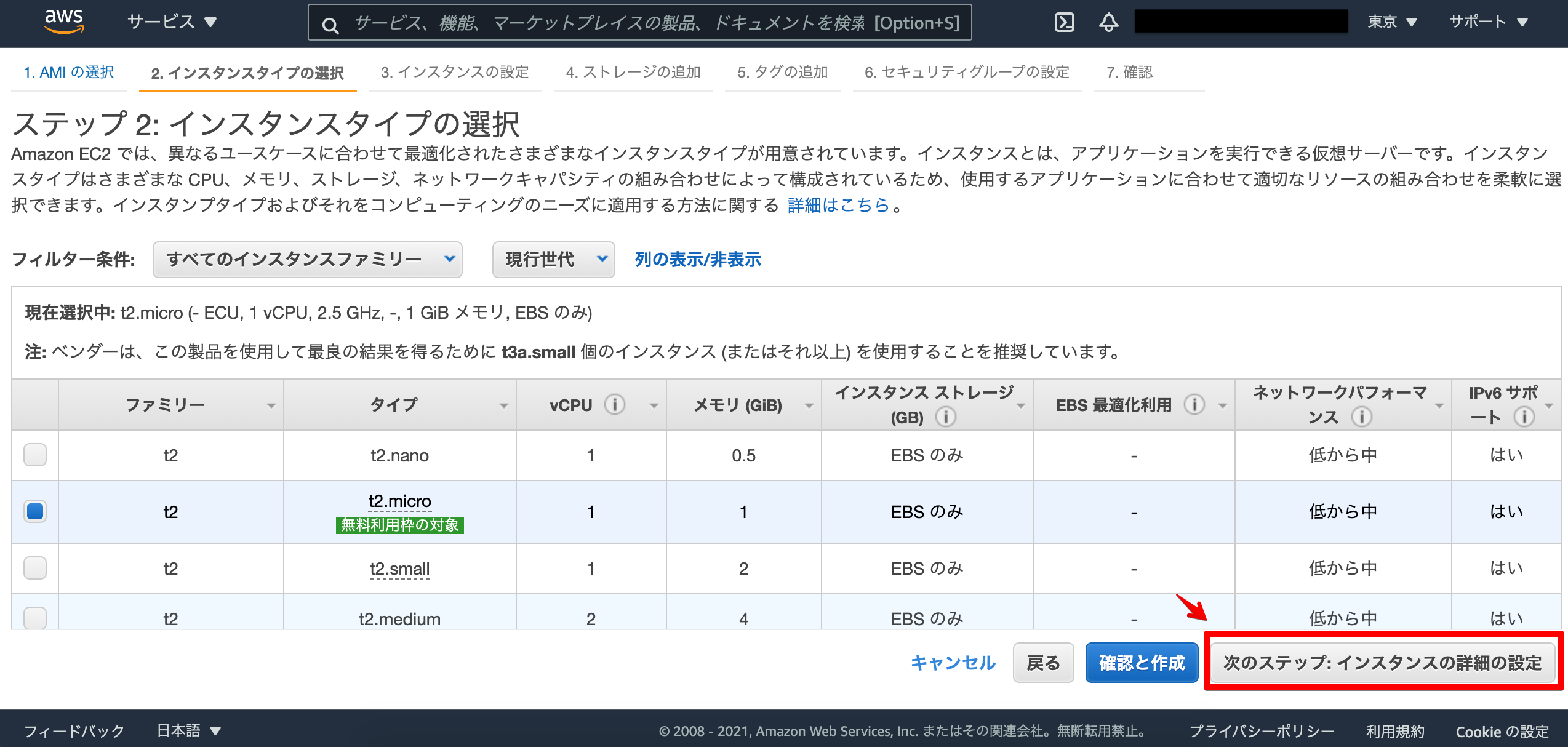Screen dimensions: 1568x747
Task: Switch to 4. ストレージの追加 tab
Action: pyautogui.click(x=633, y=72)
